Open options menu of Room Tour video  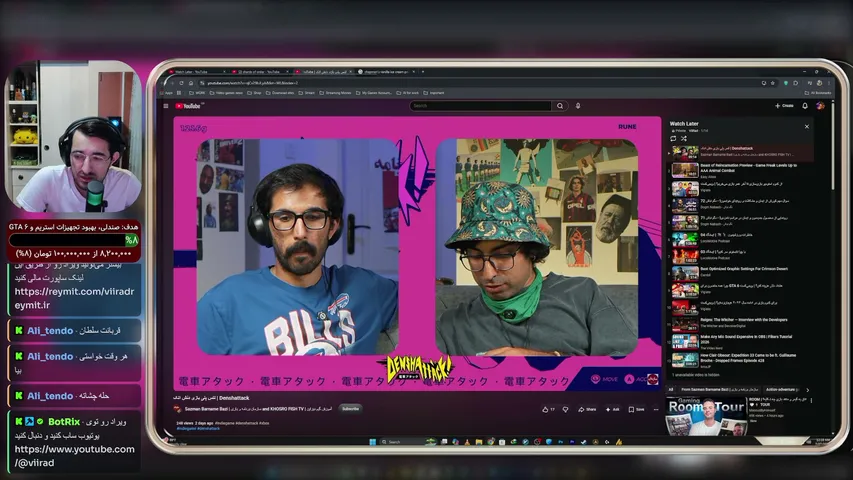pos(811,400)
